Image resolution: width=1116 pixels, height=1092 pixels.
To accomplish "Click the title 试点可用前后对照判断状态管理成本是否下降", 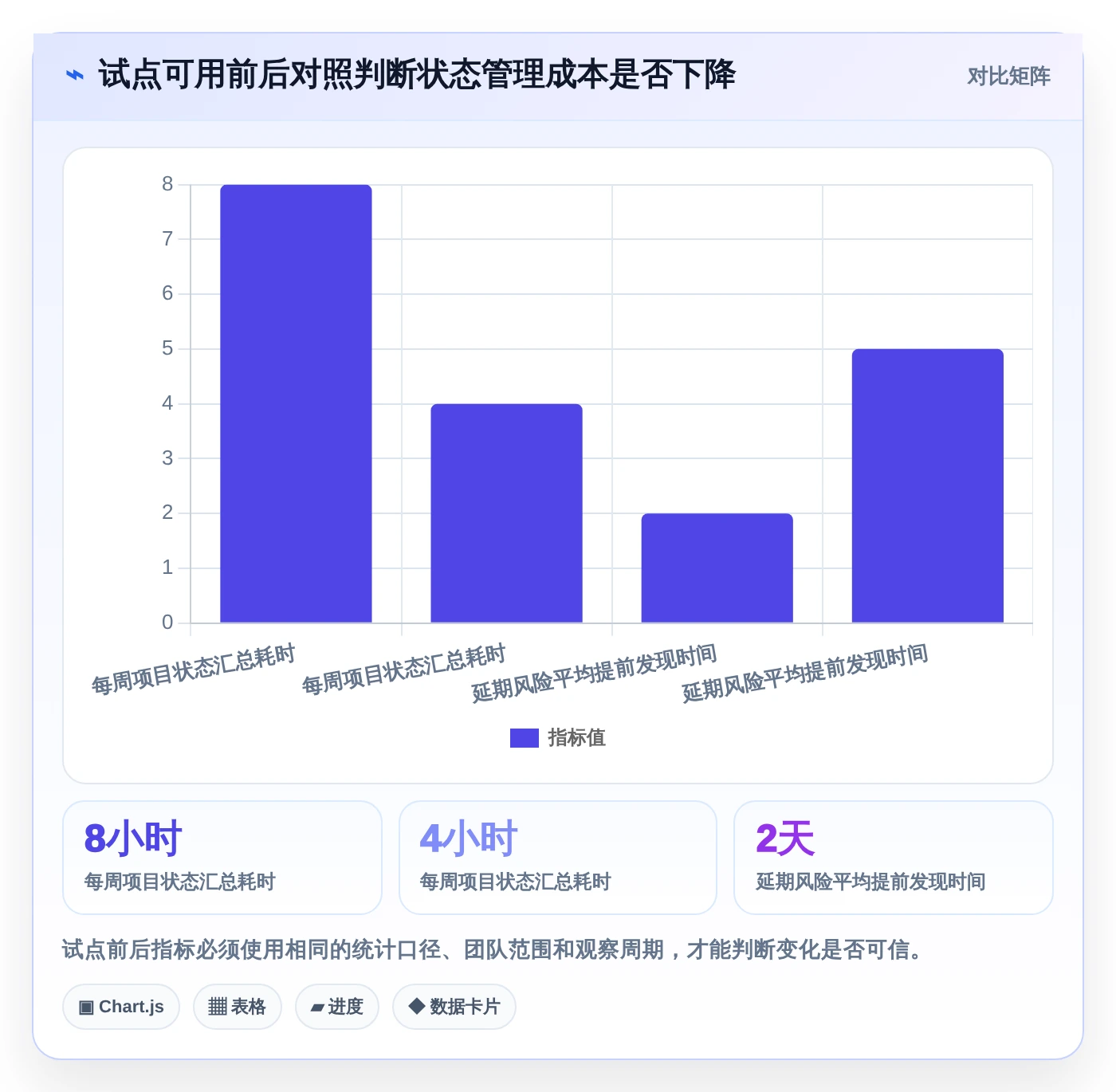I will point(417,75).
